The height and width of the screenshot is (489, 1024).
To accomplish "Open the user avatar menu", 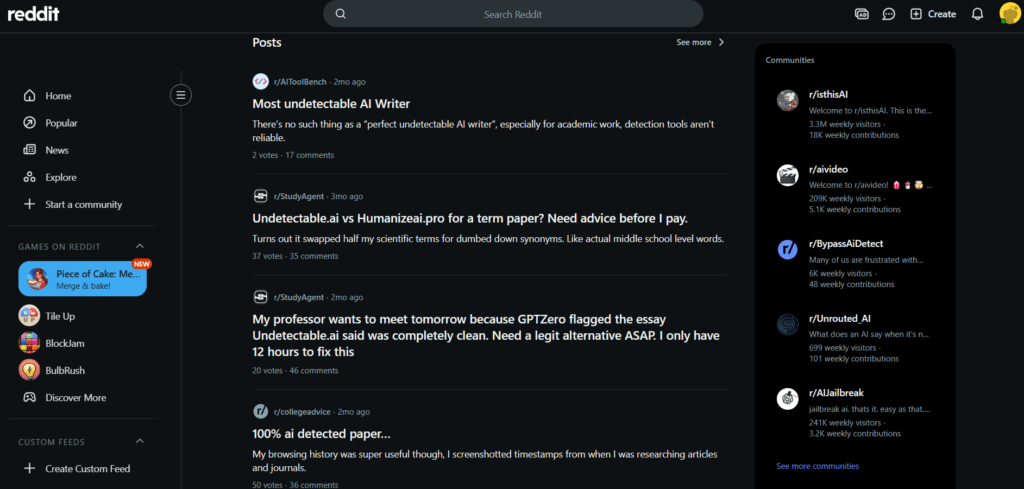I will 1010,14.
